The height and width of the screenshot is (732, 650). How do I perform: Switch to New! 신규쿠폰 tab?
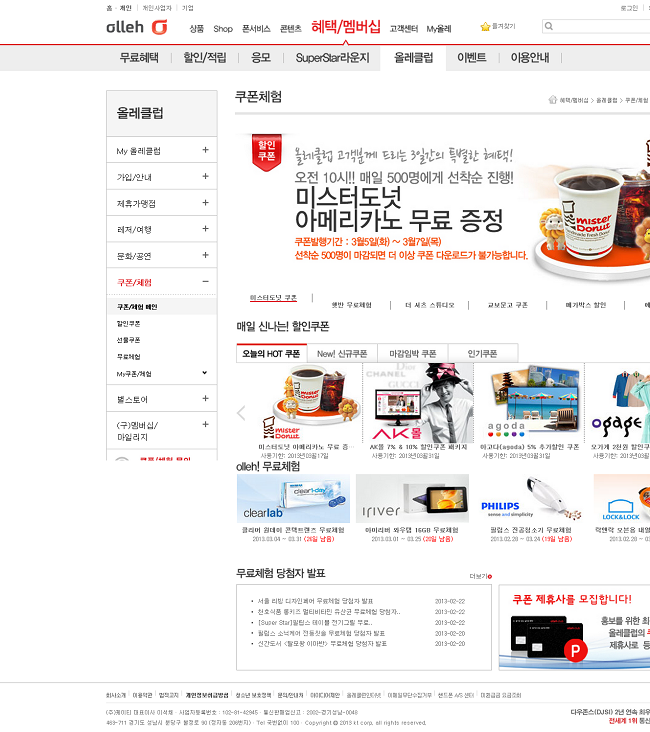pyautogui.click(x=342, y=353)
